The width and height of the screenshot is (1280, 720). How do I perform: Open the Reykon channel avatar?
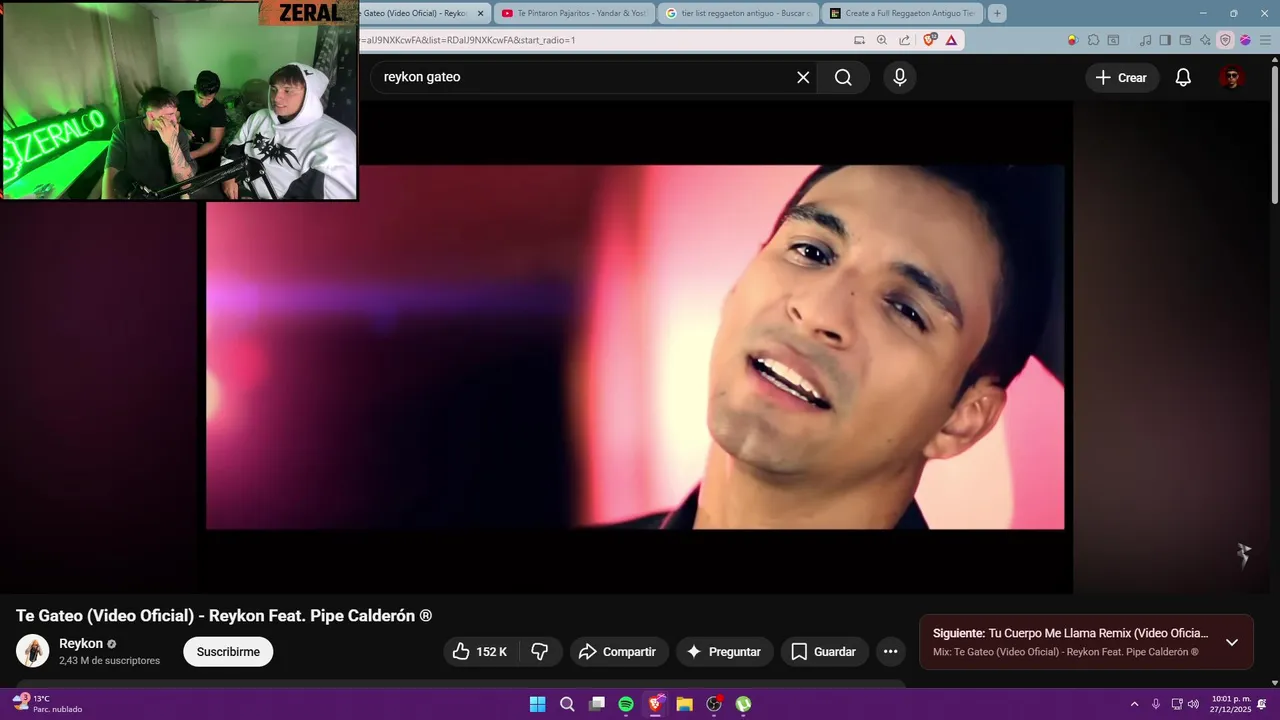point(32,651)
